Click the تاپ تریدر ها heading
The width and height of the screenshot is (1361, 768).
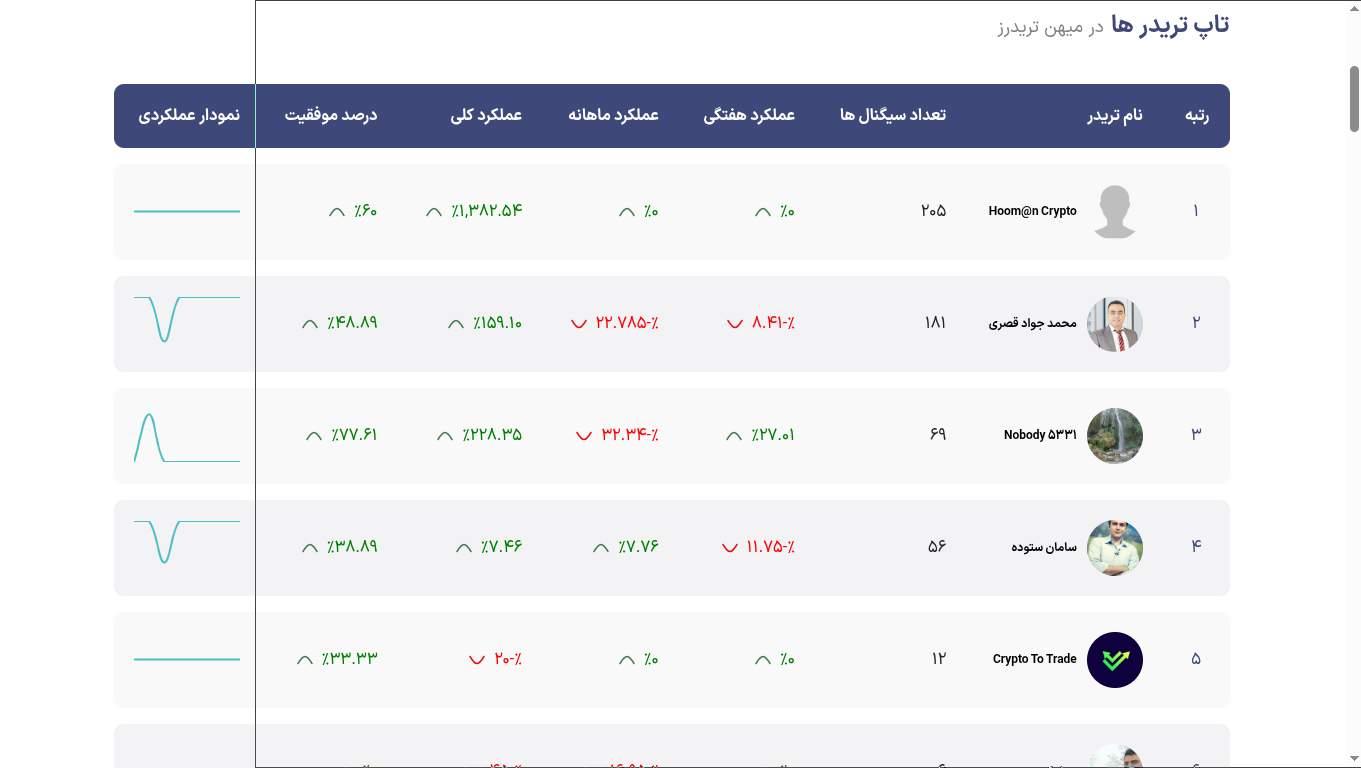click(1170, 25)
